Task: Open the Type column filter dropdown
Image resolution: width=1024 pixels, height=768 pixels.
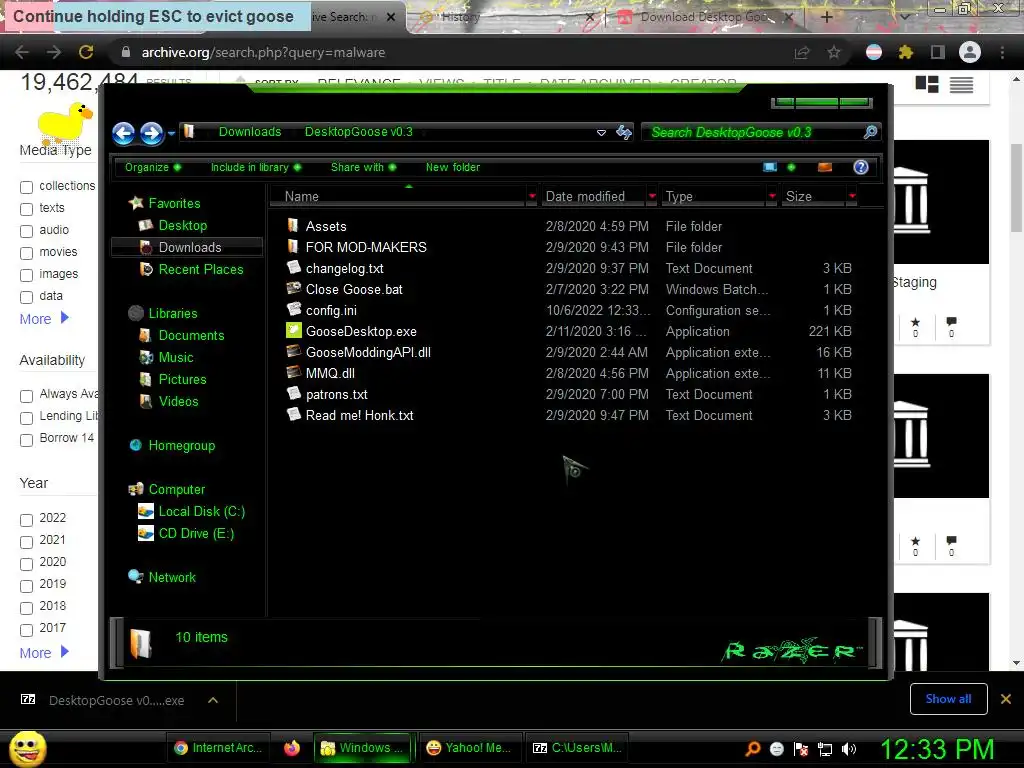Action: [x=772, y=196]
